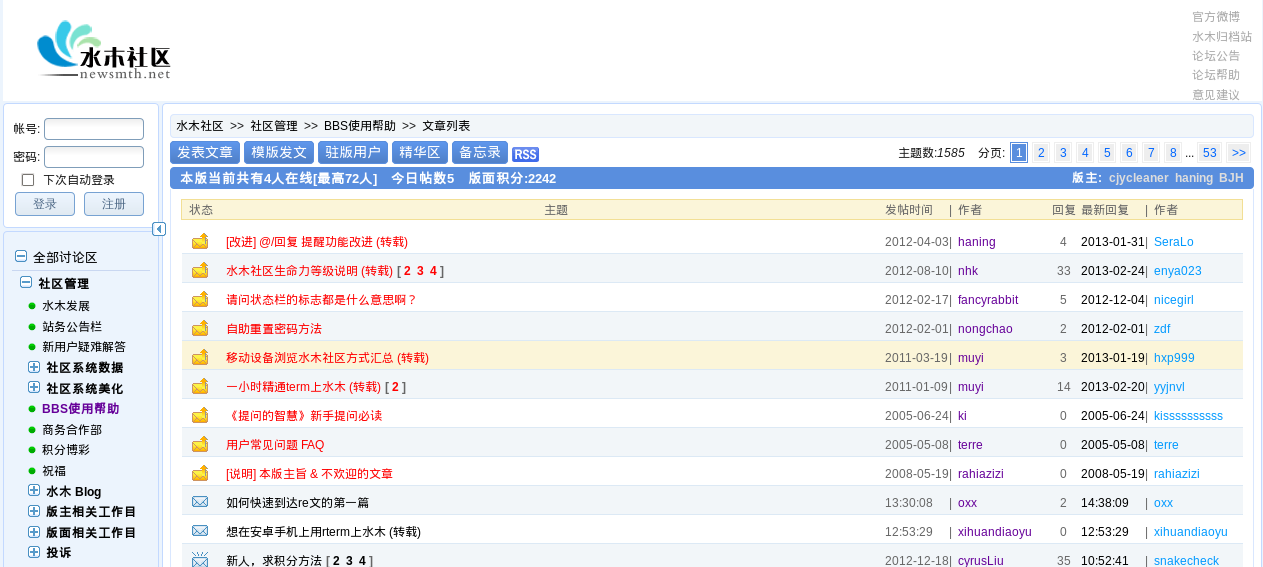Click post time 13:30:08 in oxx's row

(909, 503)
